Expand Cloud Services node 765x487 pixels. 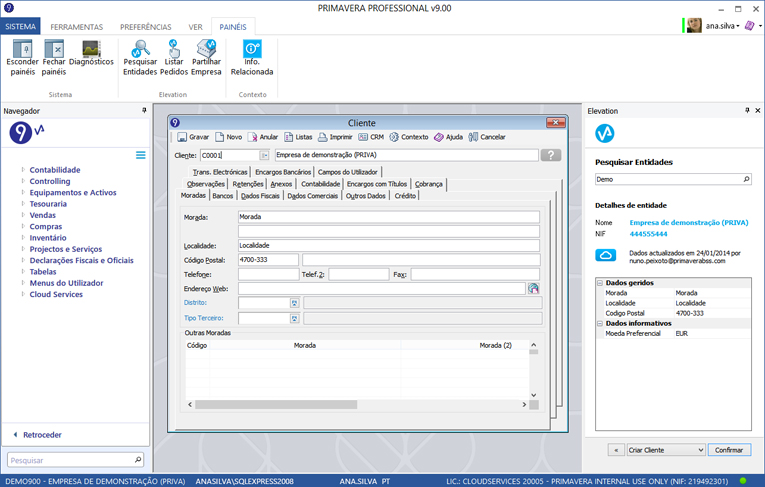point(22,294)
